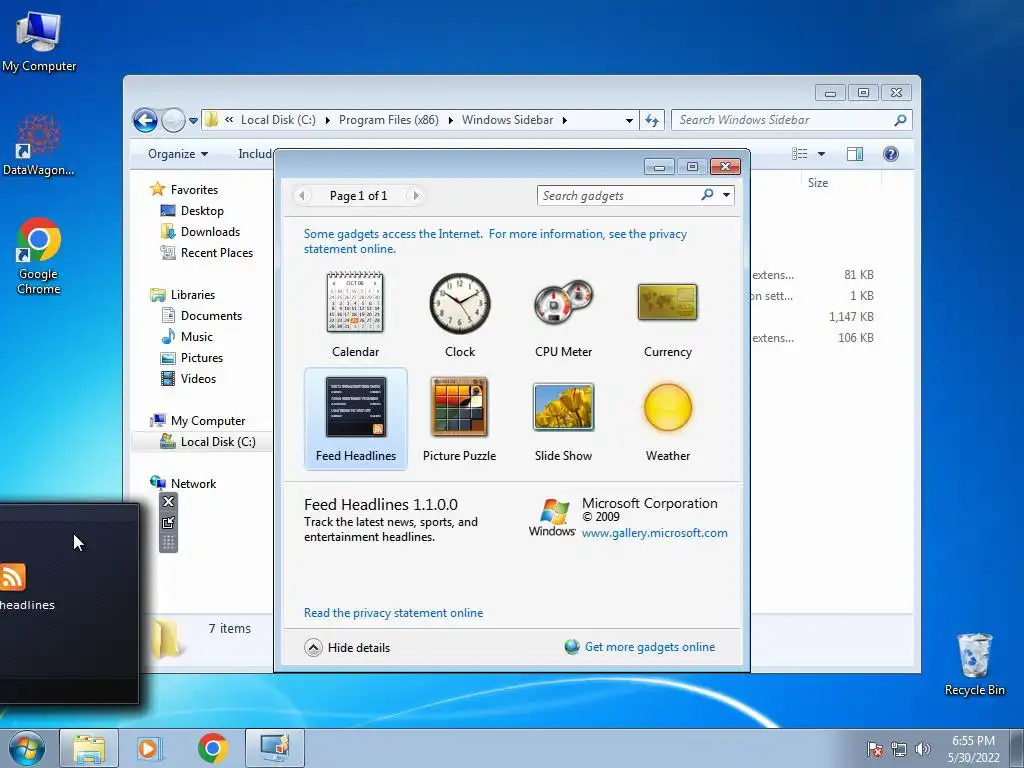Select the Slide Show gadget
The width and height of the screenshot is (1024, 768).
(564, 419)
